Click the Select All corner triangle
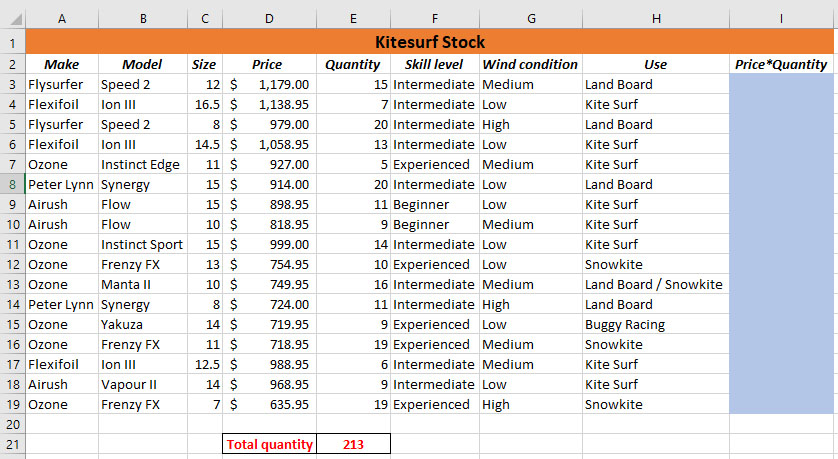838x459 pixels. coord(15,19)
